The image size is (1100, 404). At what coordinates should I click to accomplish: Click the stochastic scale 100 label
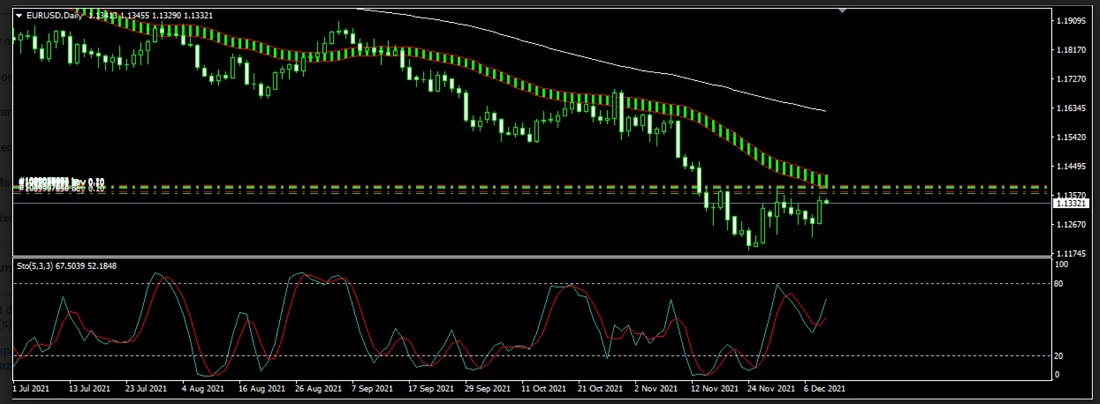pos(1064,266)
